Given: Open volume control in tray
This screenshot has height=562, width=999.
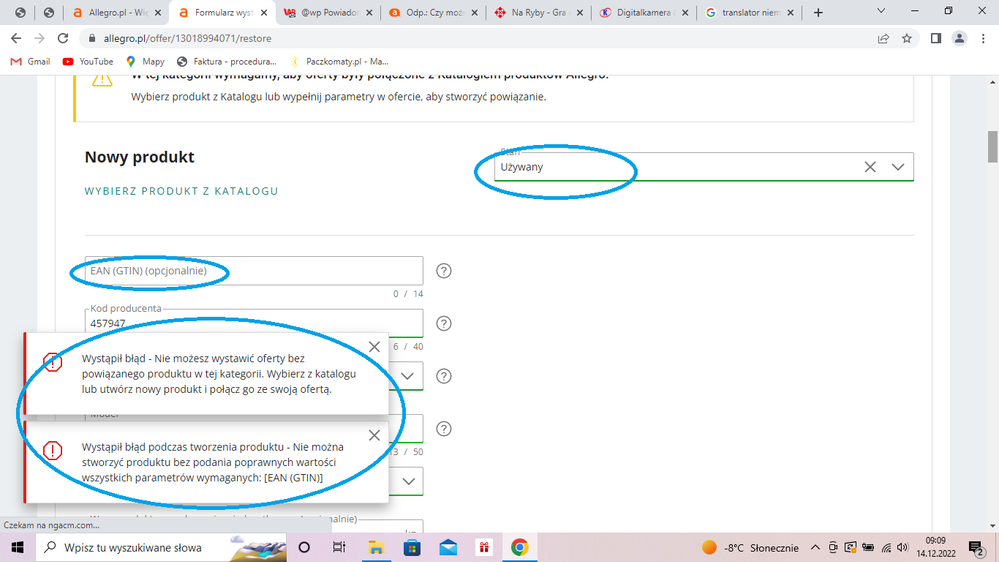Looking at the screenshot, I should pyautogui.click(x=903, y=547).
